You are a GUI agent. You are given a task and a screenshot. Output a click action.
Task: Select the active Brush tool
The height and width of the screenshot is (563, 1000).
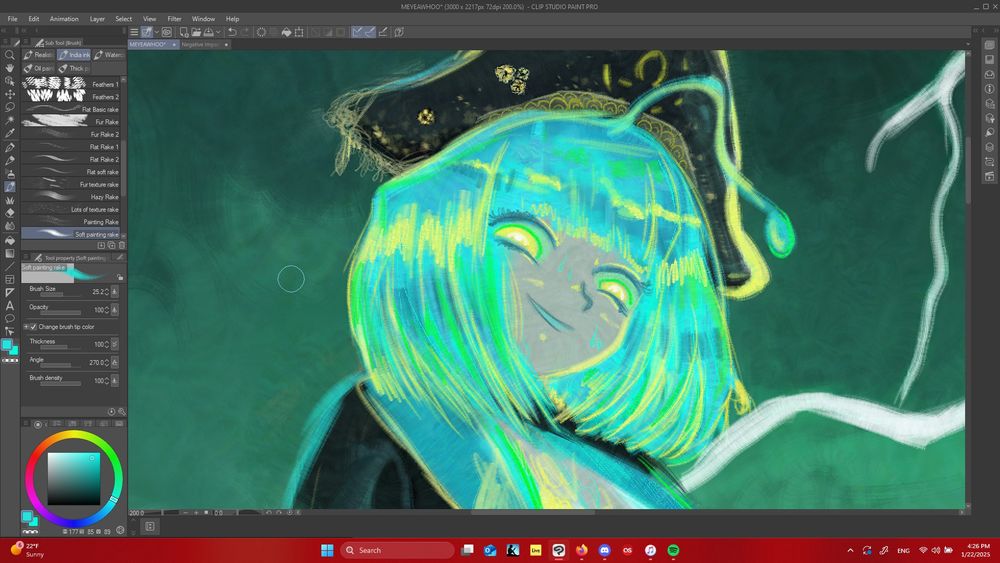[x=10, y=187]
